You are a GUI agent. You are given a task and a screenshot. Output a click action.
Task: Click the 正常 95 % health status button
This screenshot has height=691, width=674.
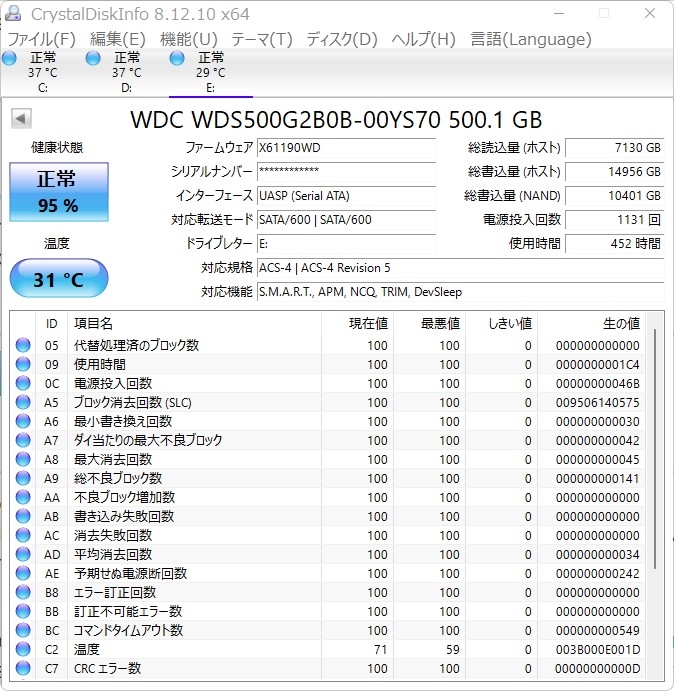[59, 192]
